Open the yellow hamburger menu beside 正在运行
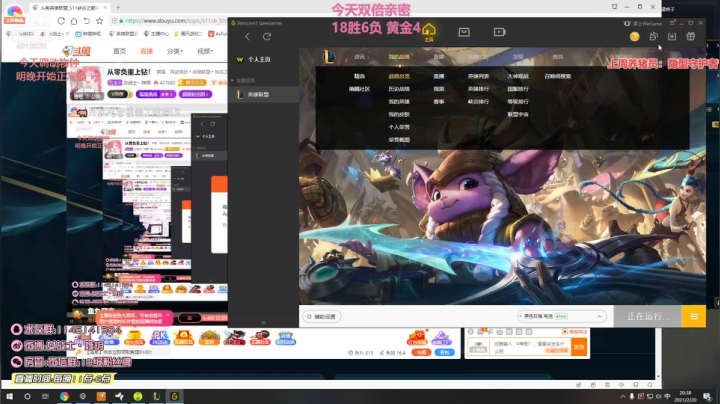The image size is (720, 404). point(693,316)
